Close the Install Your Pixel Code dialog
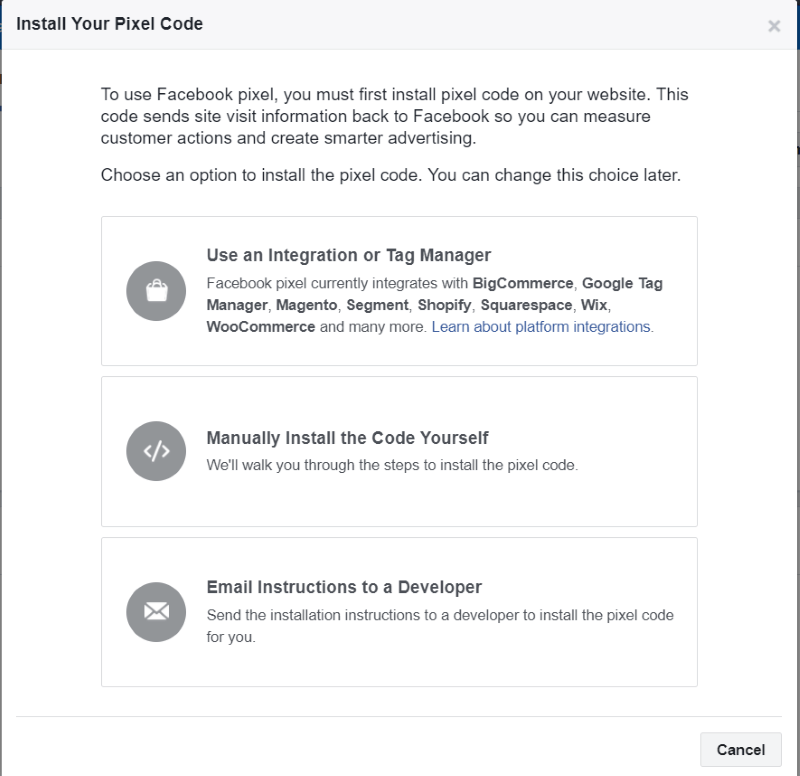This screenshot has width=800, height=776. (774, 26)
